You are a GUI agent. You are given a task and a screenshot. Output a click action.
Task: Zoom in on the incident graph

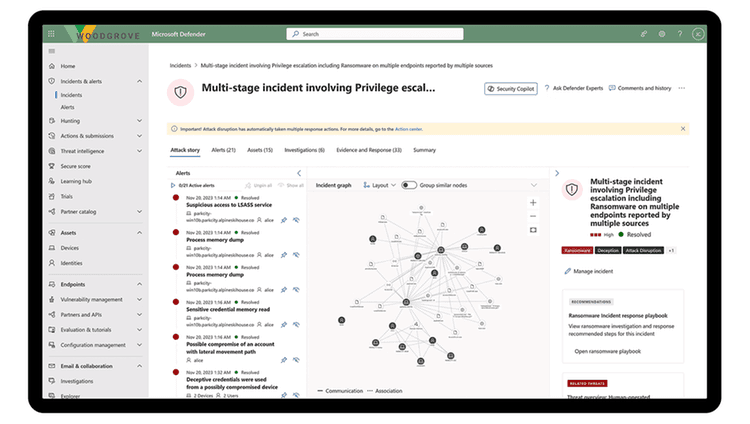(533, 202)
